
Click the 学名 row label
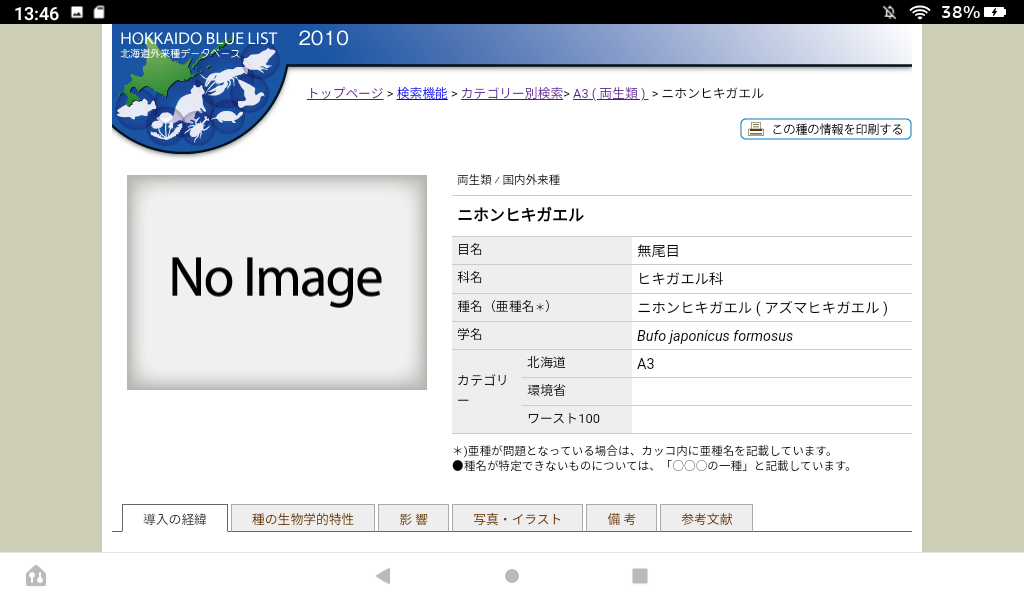pos(470,334)
